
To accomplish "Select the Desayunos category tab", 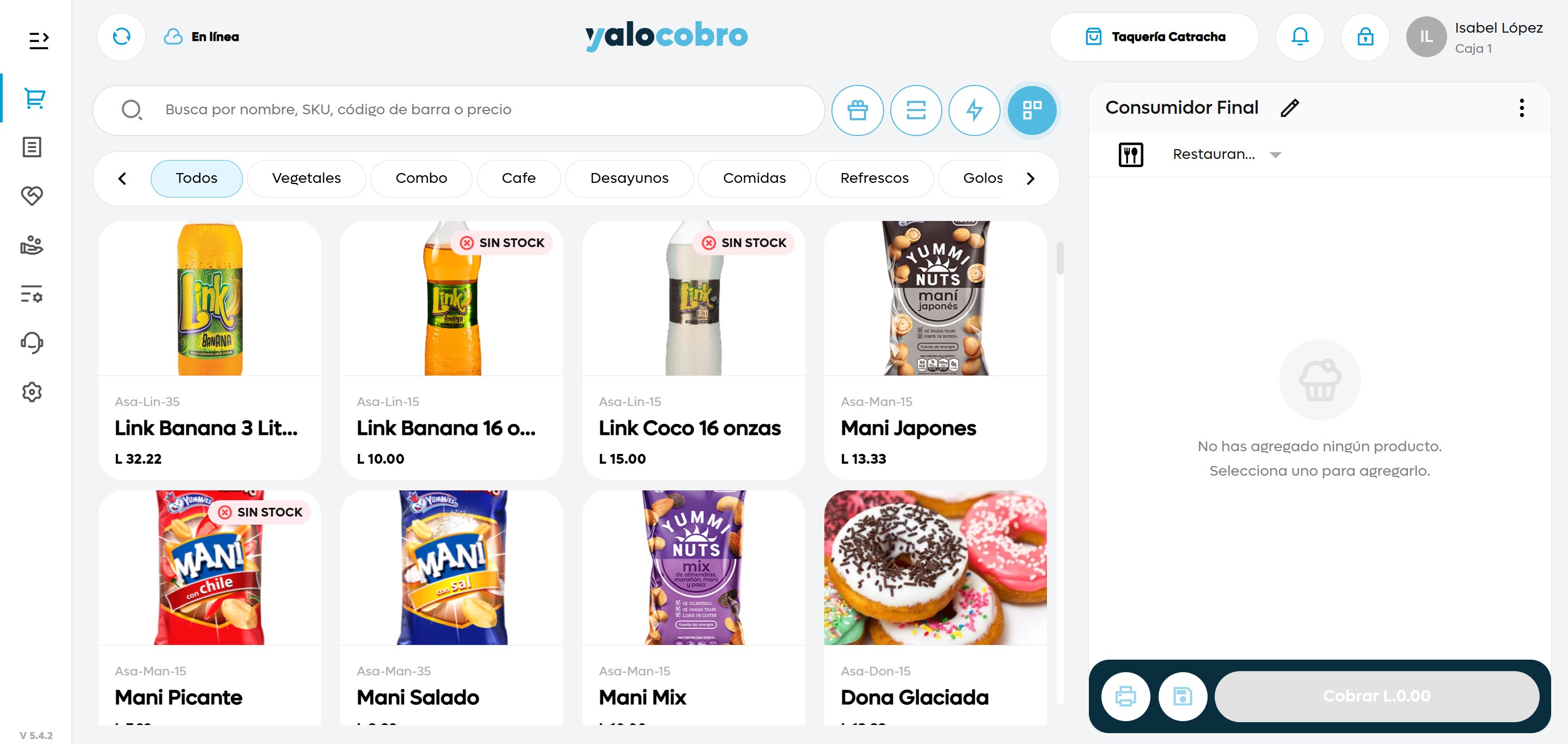I will 629,178.
